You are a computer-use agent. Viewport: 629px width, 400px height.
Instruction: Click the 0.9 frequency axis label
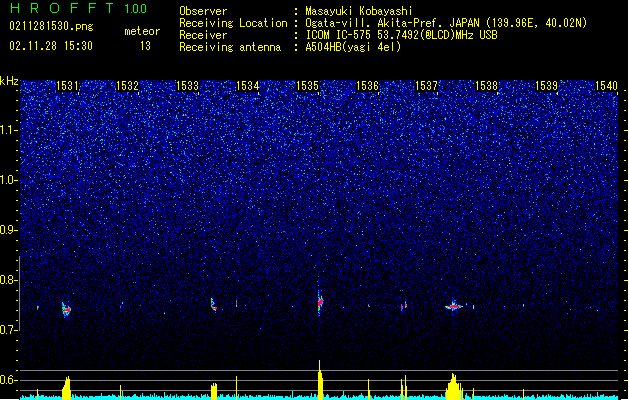[9, 230]
